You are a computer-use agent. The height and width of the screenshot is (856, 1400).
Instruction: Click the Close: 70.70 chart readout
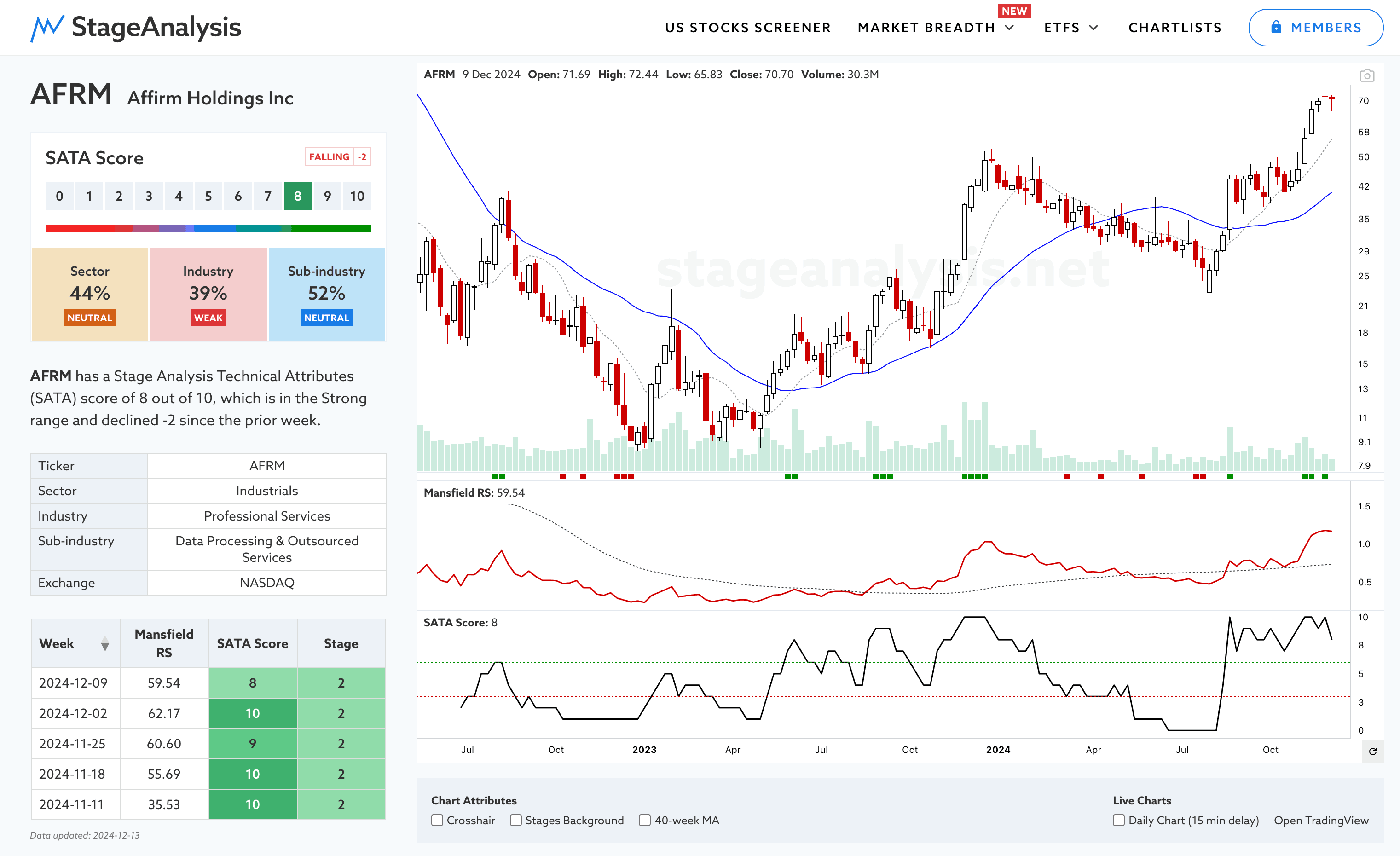pos(761,75)
